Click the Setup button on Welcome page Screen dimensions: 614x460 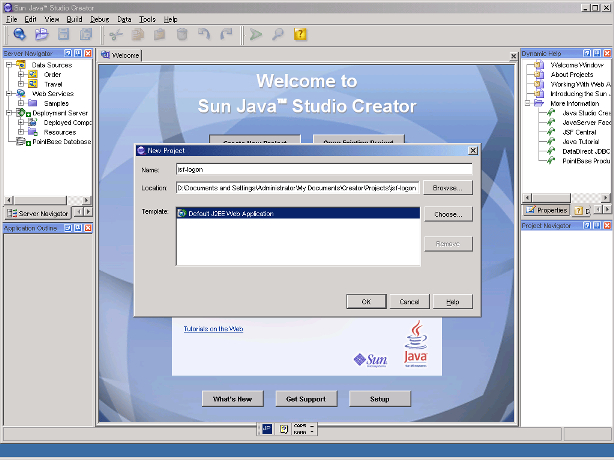(x=379, y=399)
